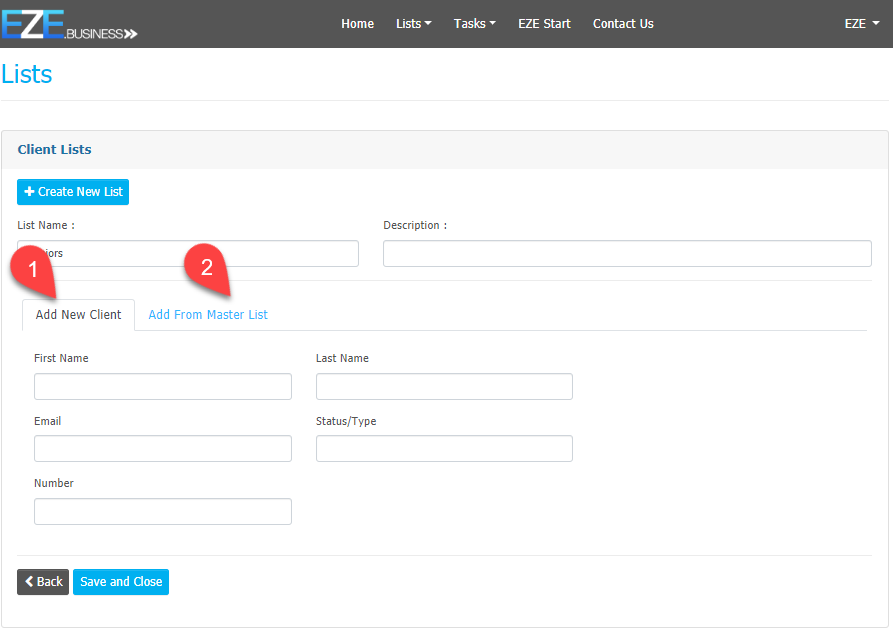Expand the Lists dropdown menu

coord(413,24)
